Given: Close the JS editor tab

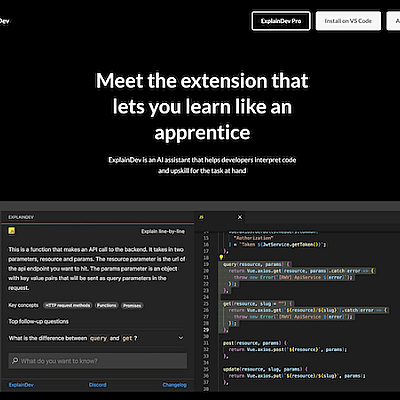Looking at the screenshot, I should point(240,217).
